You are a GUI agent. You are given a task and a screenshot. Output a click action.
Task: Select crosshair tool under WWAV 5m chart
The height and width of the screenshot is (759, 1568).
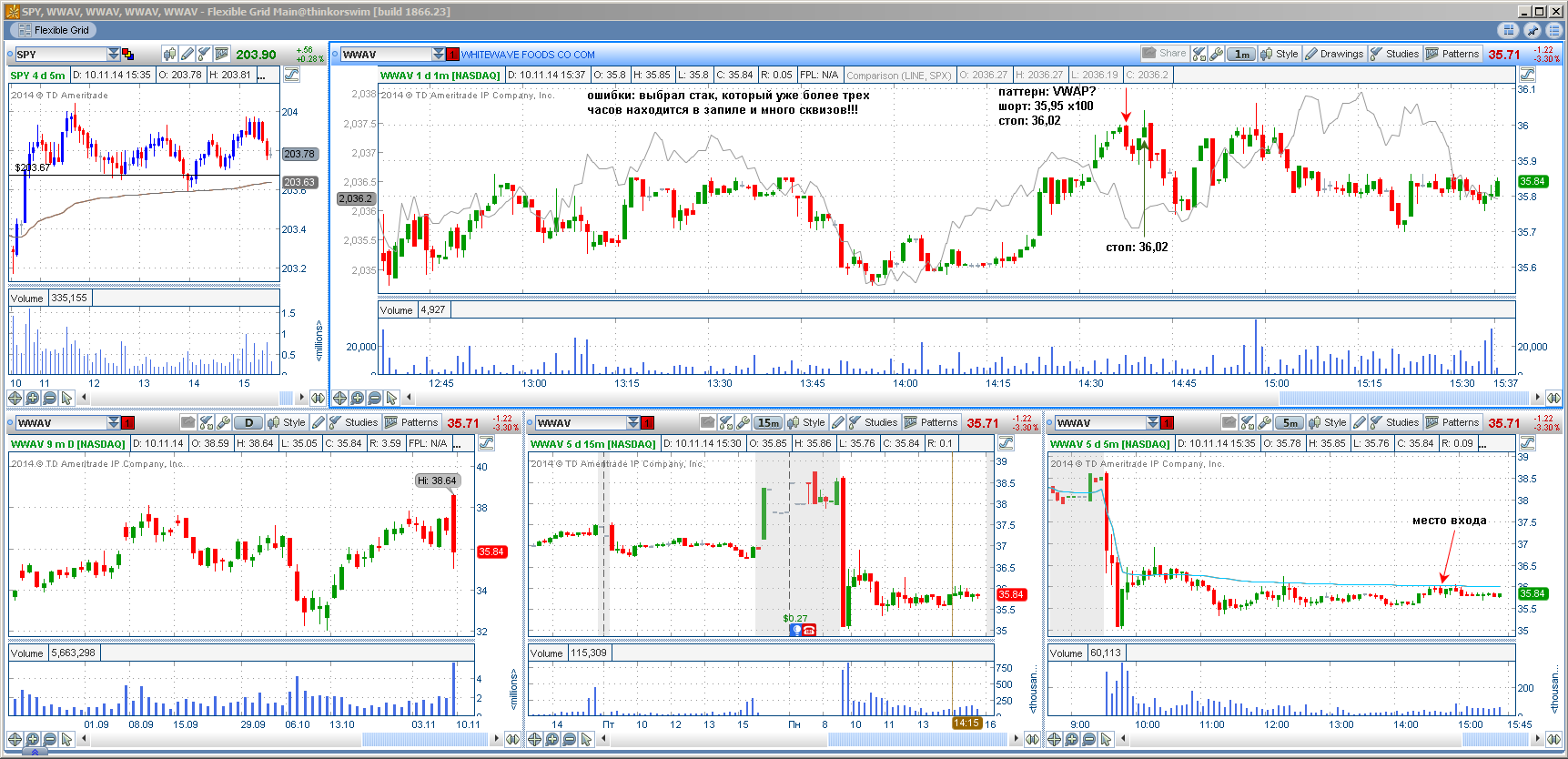coord(1055,739)
